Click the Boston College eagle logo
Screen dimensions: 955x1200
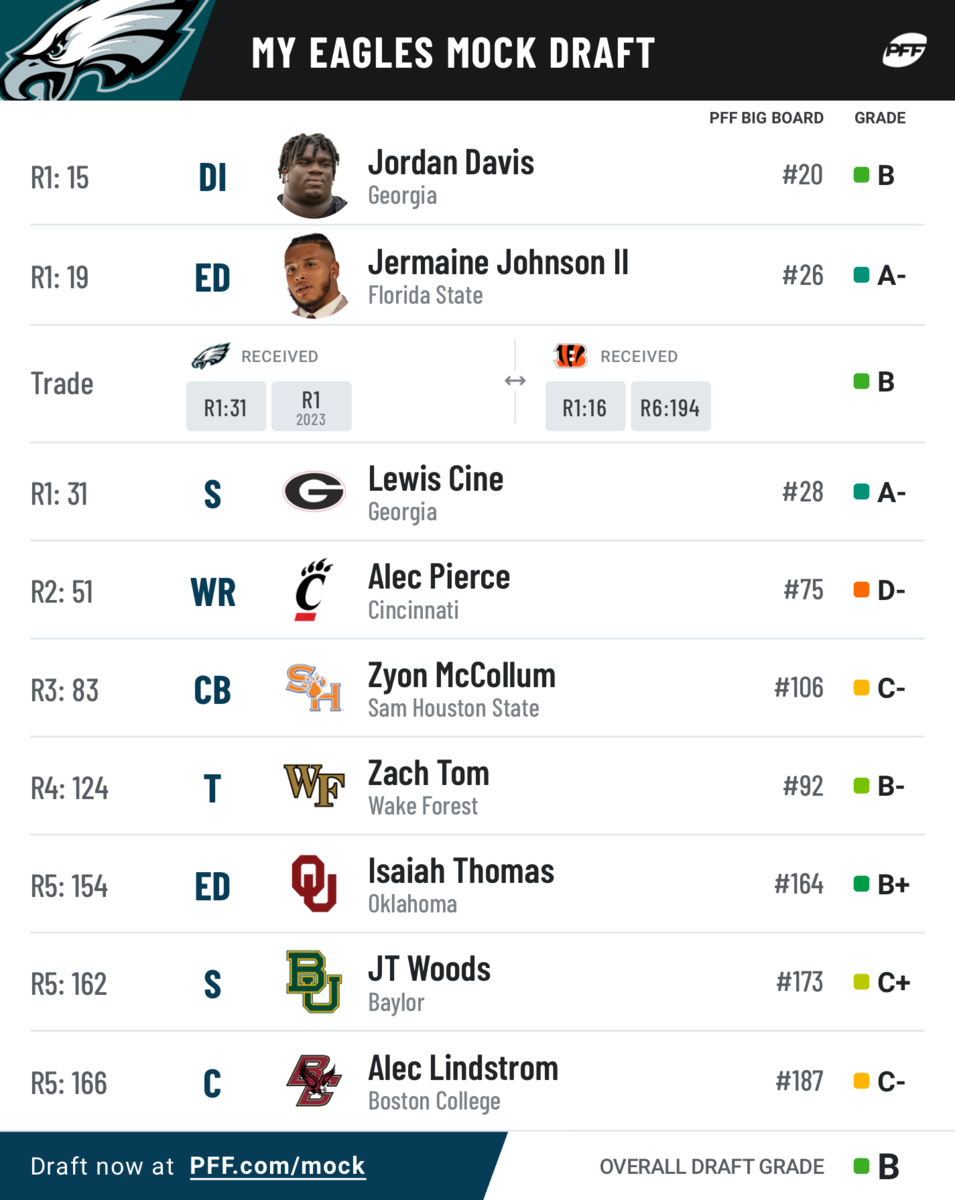pyautogui.click(x=314, y=1080)
